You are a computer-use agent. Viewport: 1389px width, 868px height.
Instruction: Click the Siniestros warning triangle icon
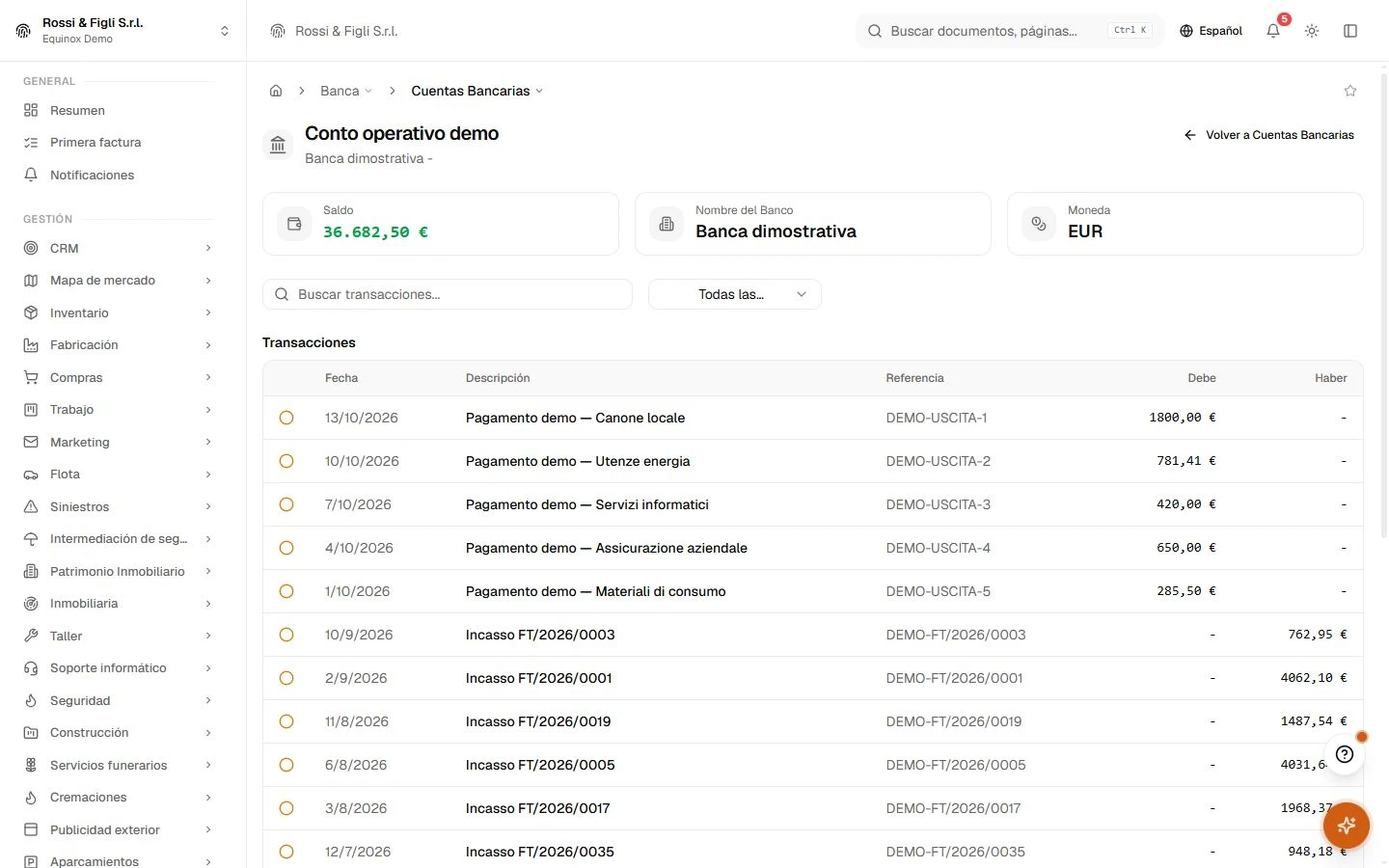tap(31, 506)
